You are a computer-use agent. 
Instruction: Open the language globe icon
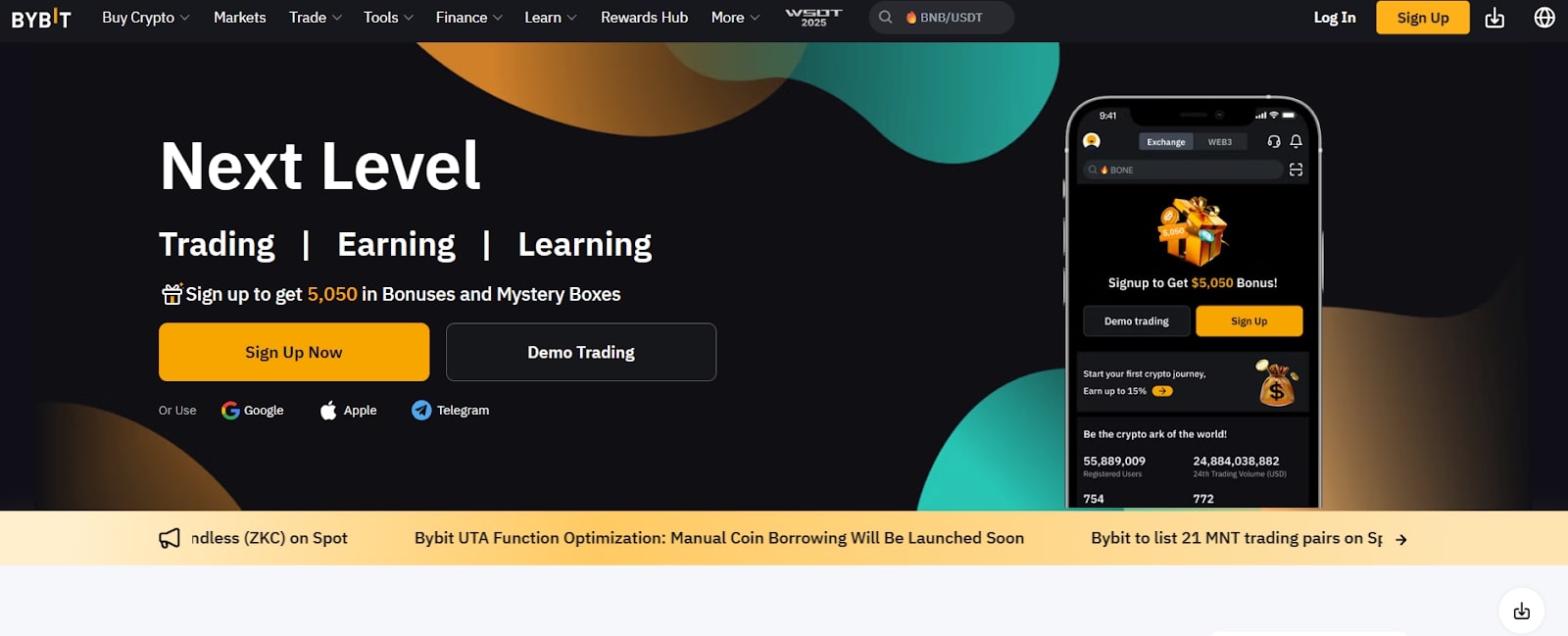click(1544, 18)
